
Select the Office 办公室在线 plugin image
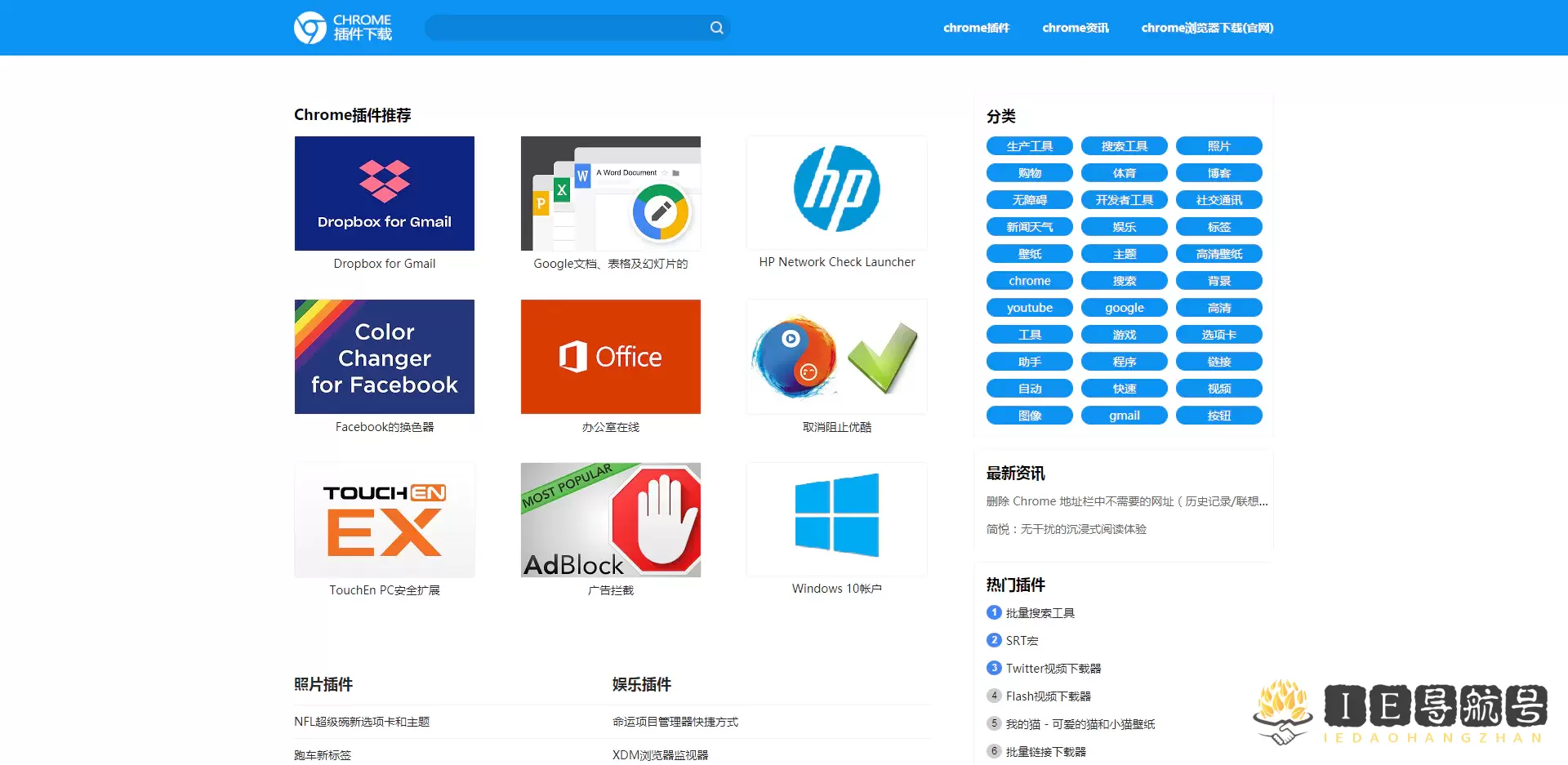coord(610,356)
